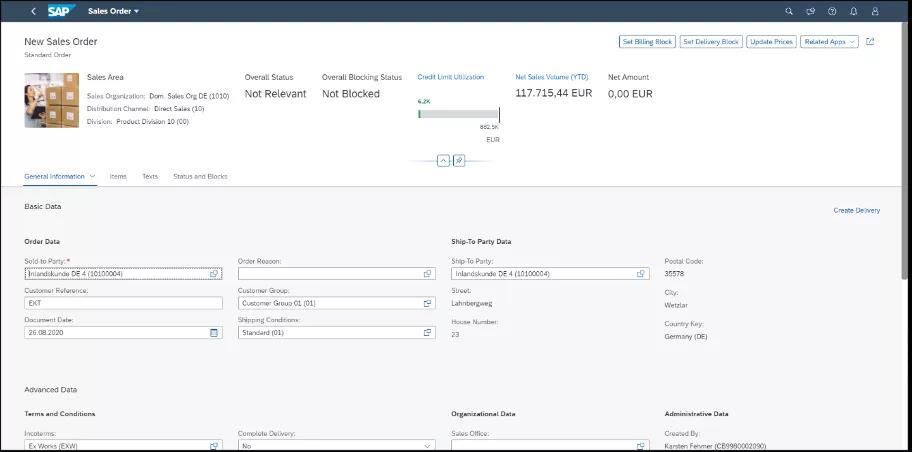
Task: Click the city value Wetzlar
Action: [676, 305]
